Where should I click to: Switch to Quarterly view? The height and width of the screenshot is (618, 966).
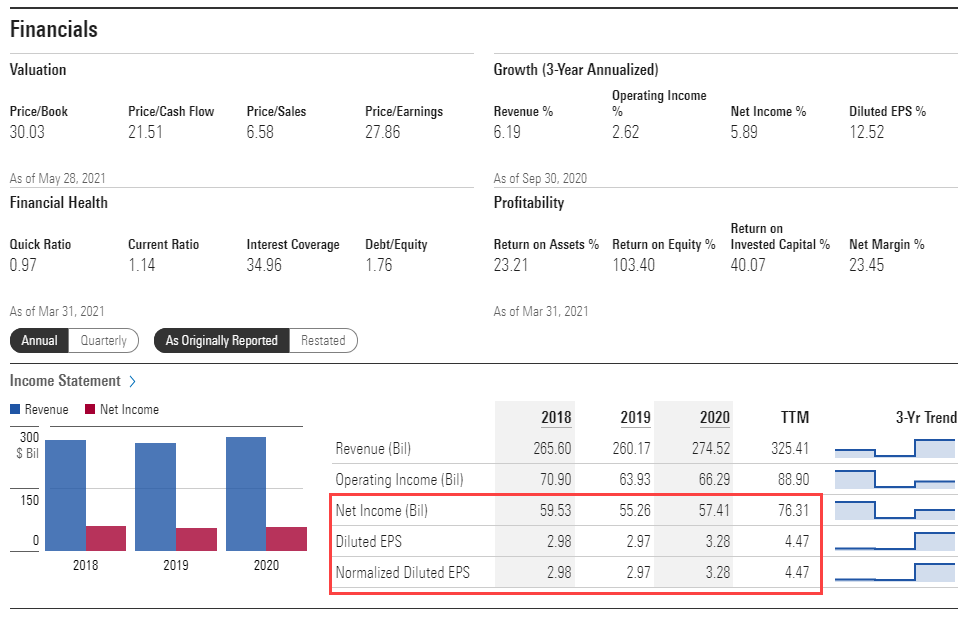(x=103, y=340)
